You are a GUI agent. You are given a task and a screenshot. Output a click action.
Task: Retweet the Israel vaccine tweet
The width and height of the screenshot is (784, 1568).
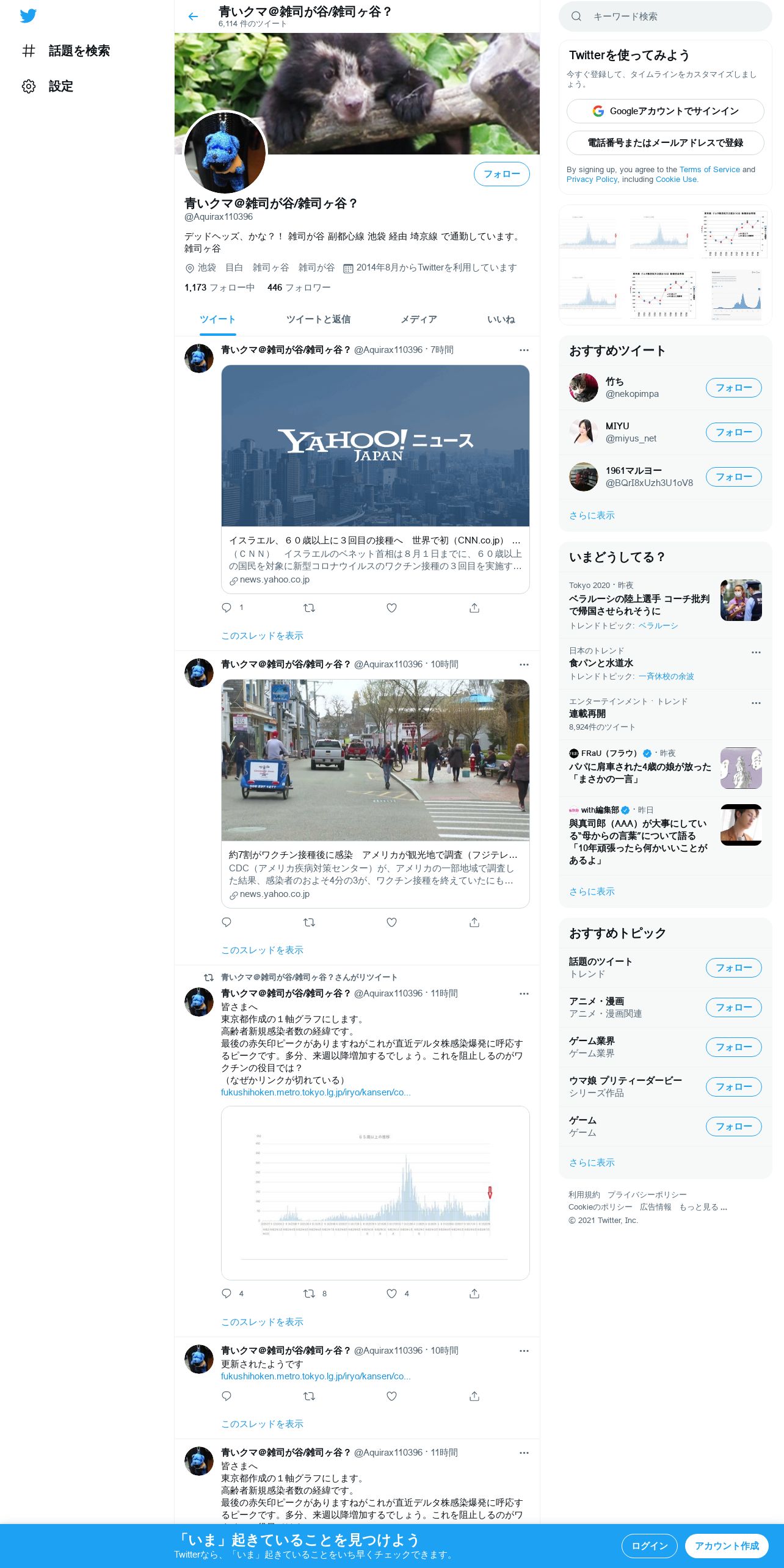pos(309,608)
